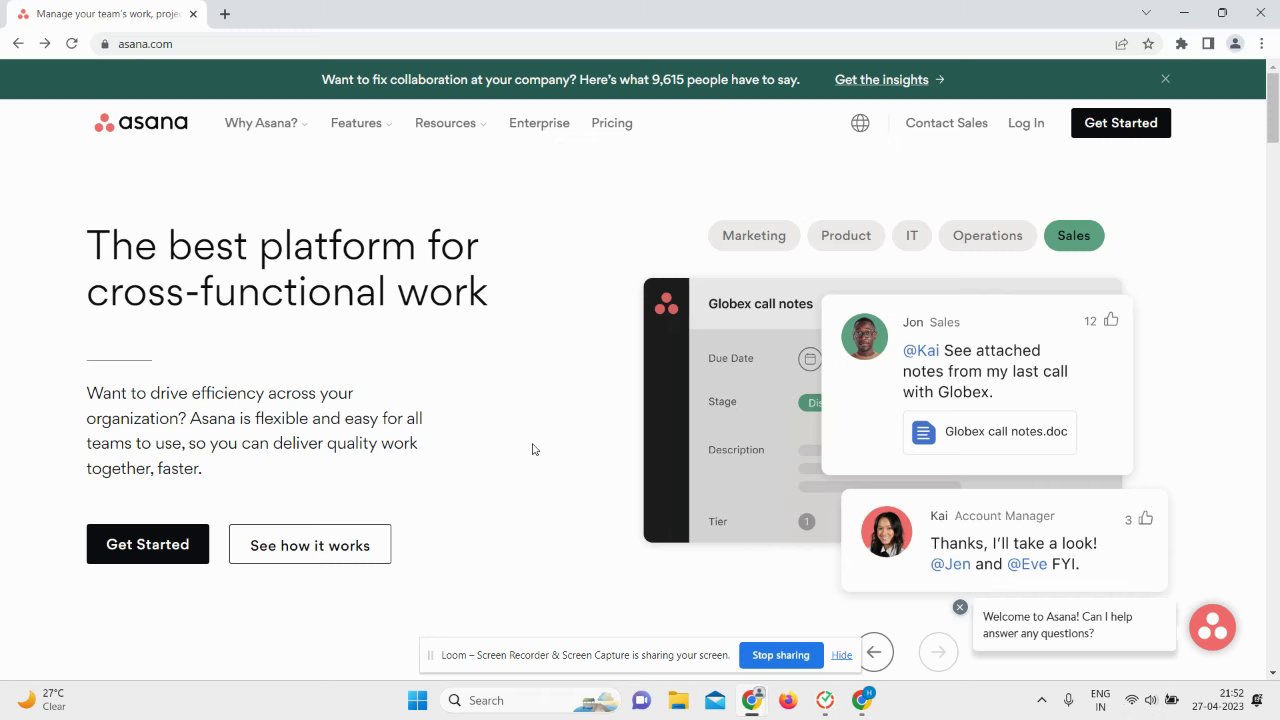Click the See how it works button
Viewport: 1280px width, 720px height.
pyautogui.click(x=310, y=545)
